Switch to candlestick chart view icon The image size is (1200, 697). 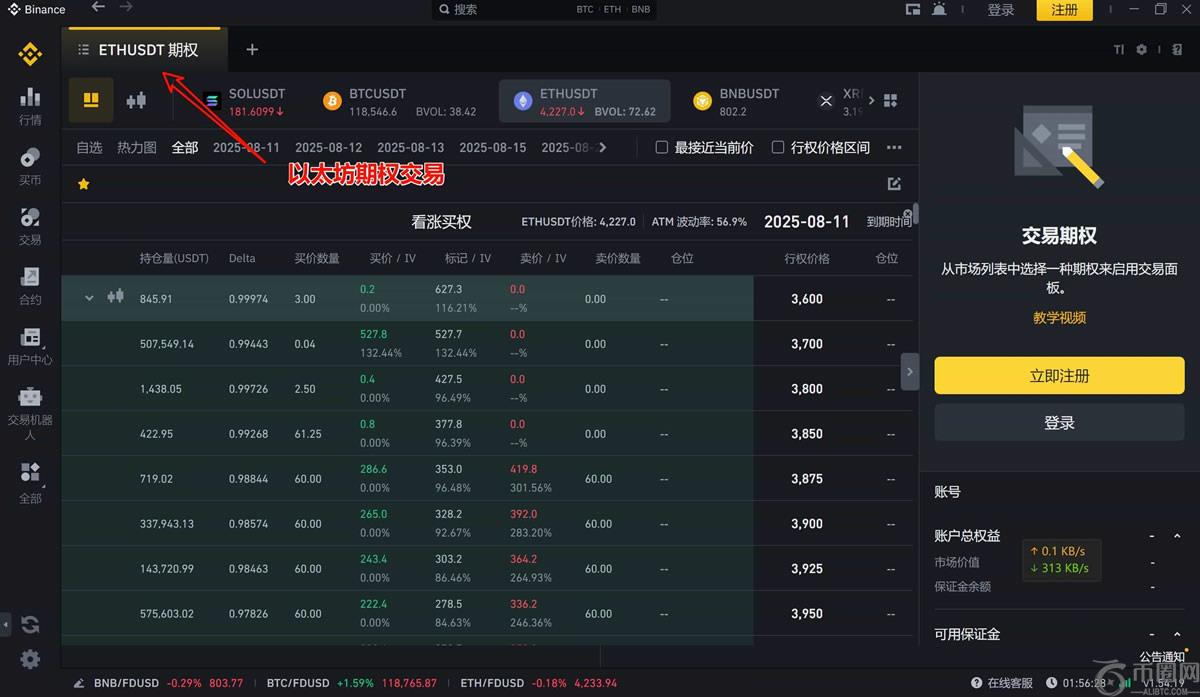click(x=136, y=100)
